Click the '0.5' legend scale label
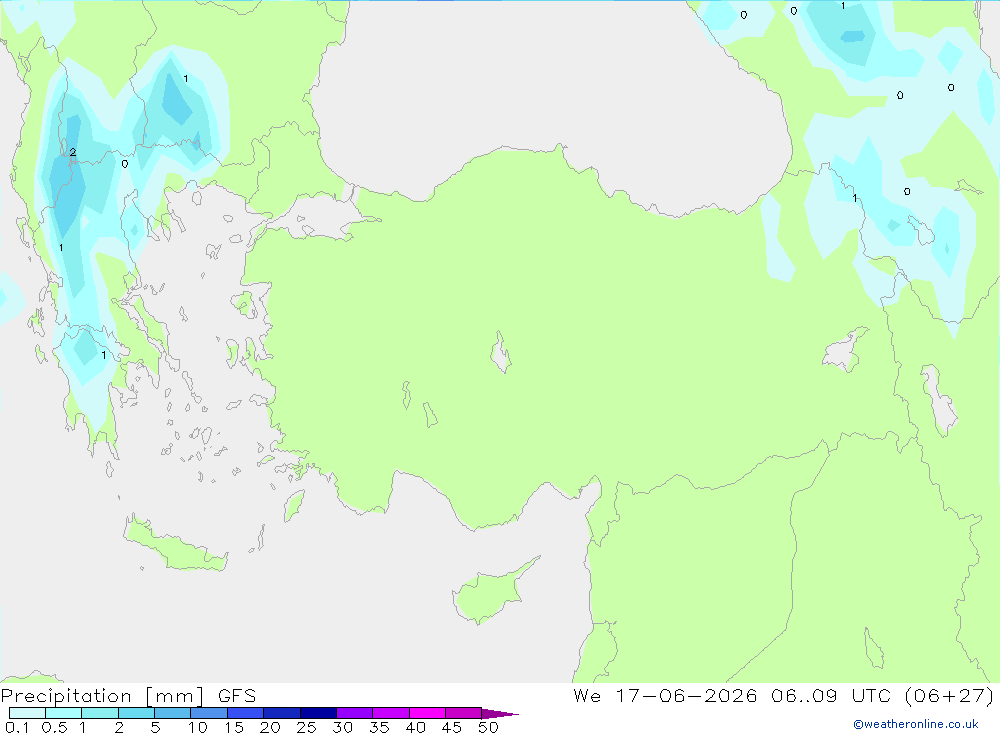The image size is (1000, 733). click(x=54, y=727)
